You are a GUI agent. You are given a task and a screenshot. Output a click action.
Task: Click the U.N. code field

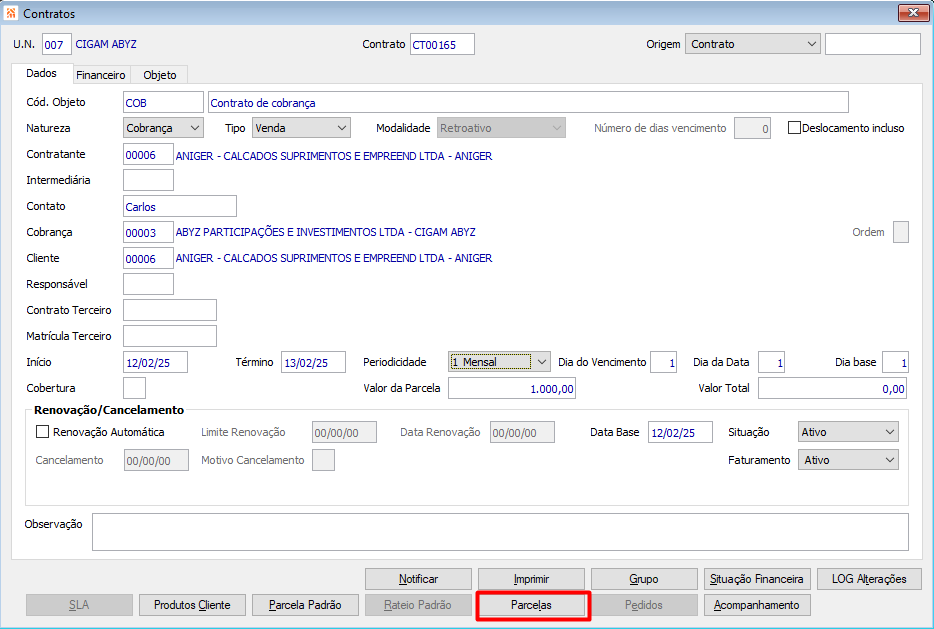pyautogui.click(x=57, y=45)
